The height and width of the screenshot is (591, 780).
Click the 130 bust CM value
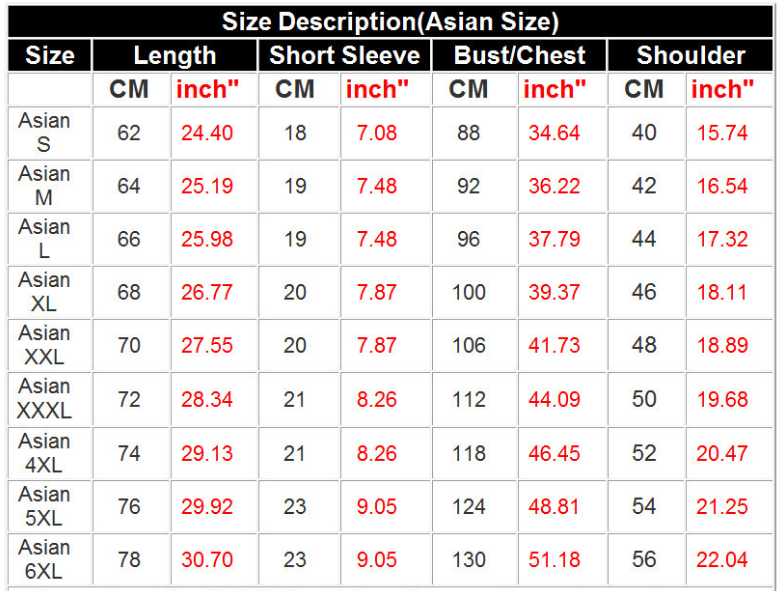click(469, 560)
